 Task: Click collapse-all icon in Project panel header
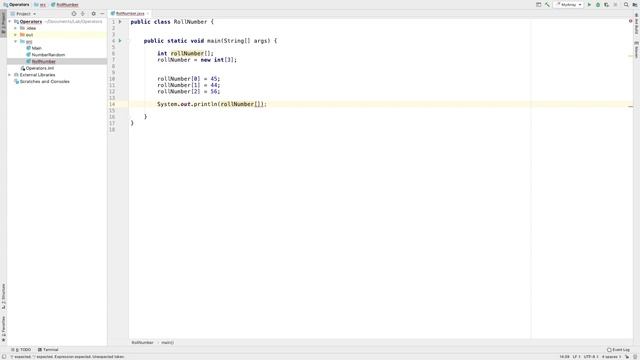(83, 13)
